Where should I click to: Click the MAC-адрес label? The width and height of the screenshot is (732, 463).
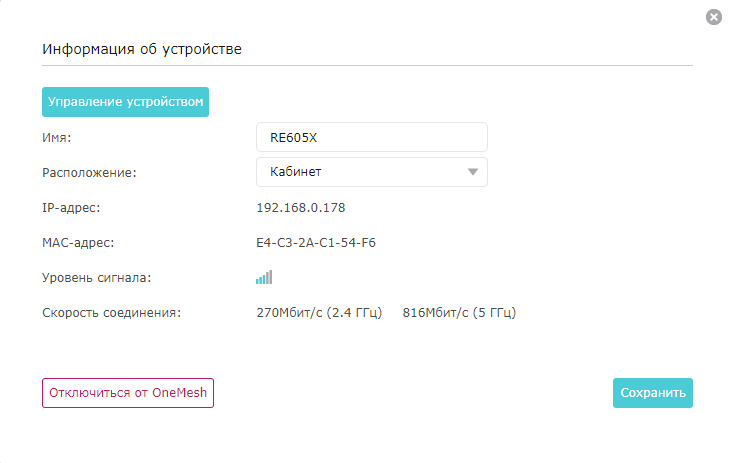tap(78, 243)
